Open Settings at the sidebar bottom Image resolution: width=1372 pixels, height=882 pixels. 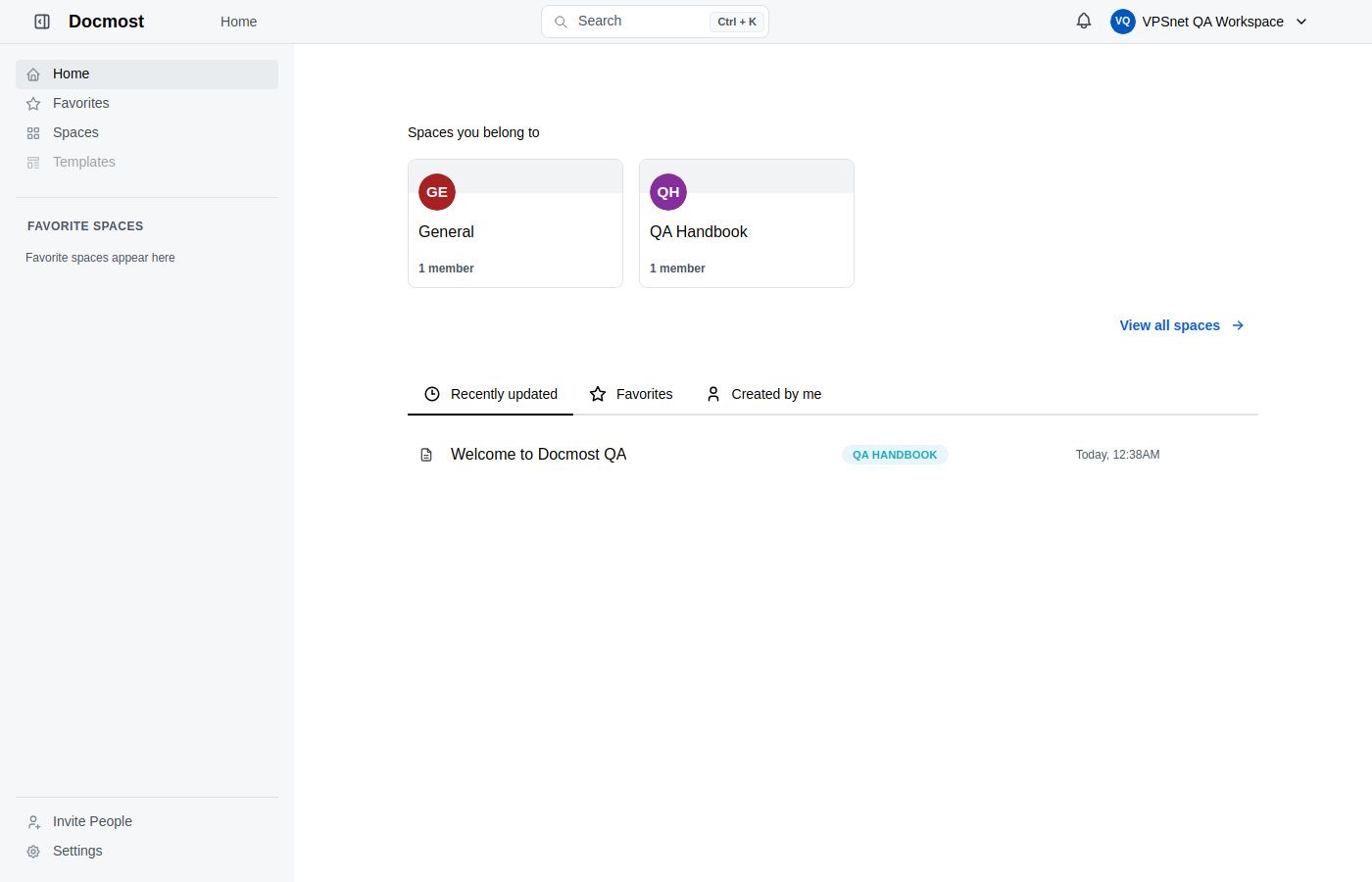[x=147, y=851]
